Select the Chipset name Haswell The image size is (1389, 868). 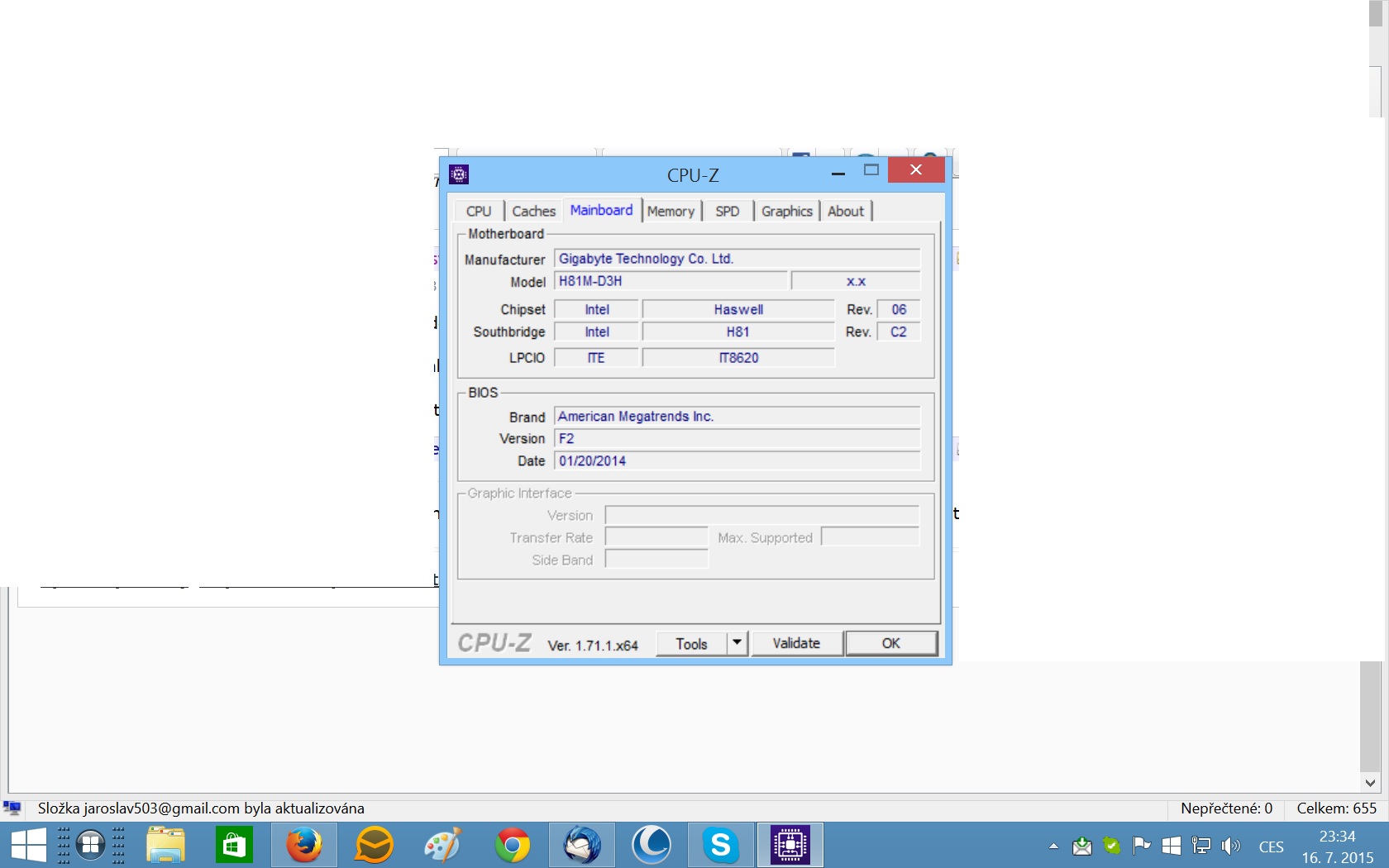tap(738, 309)
